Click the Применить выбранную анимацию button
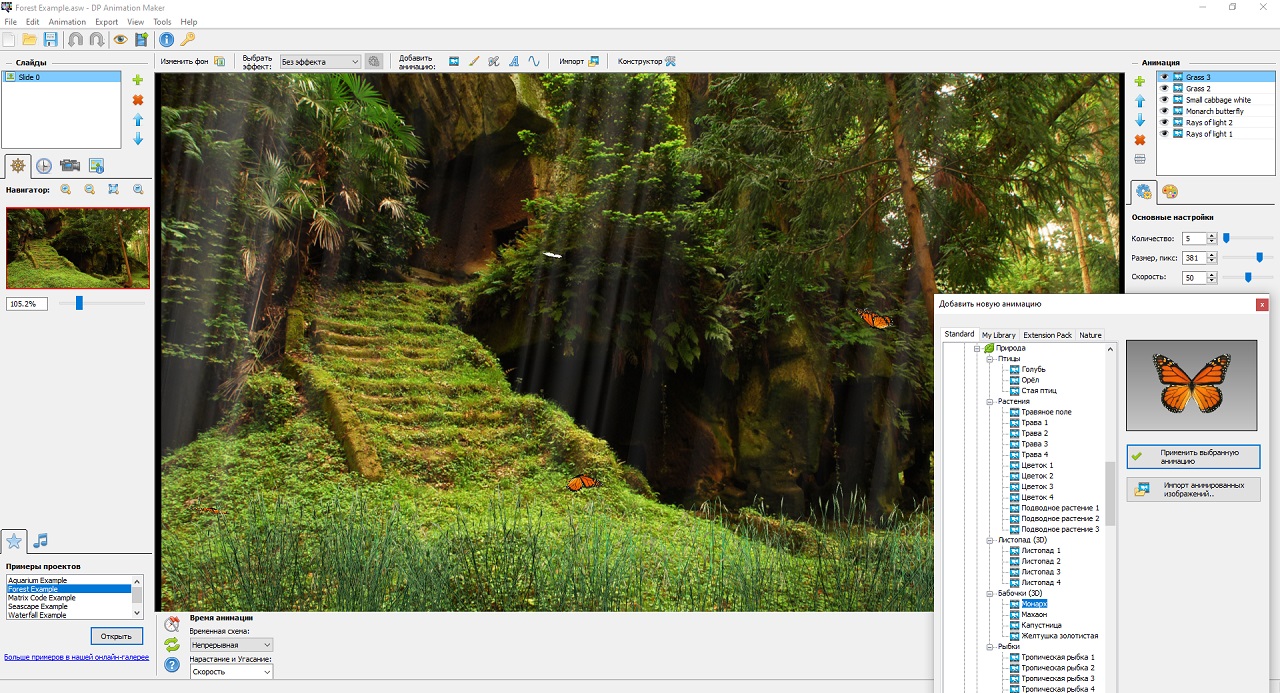The width and height of the screenshot is (1280, 693). 1192,457
